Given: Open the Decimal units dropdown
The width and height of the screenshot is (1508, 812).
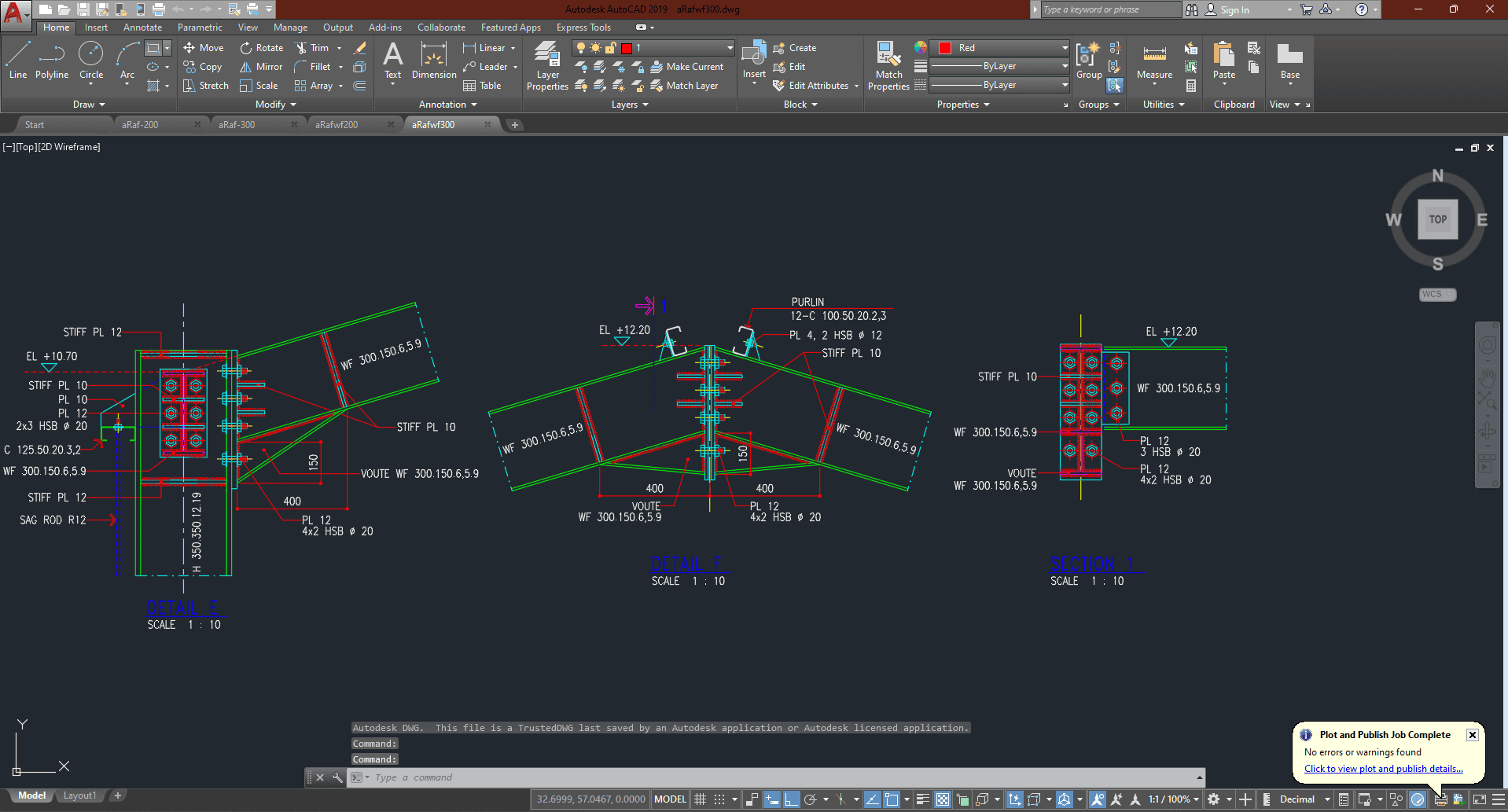Looking at the screenshot, I should [x=1304, y=799].
